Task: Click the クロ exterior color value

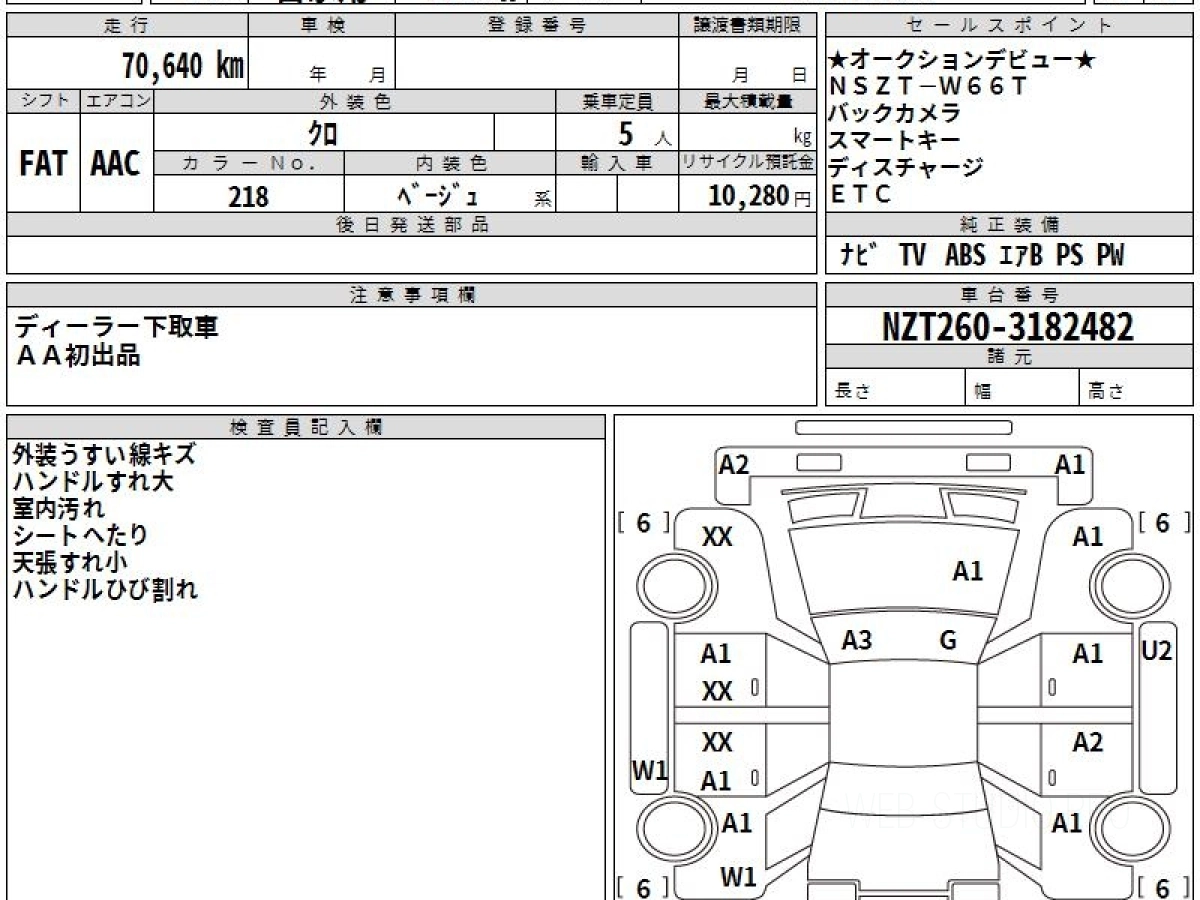Action: click(x=324, y=133)
